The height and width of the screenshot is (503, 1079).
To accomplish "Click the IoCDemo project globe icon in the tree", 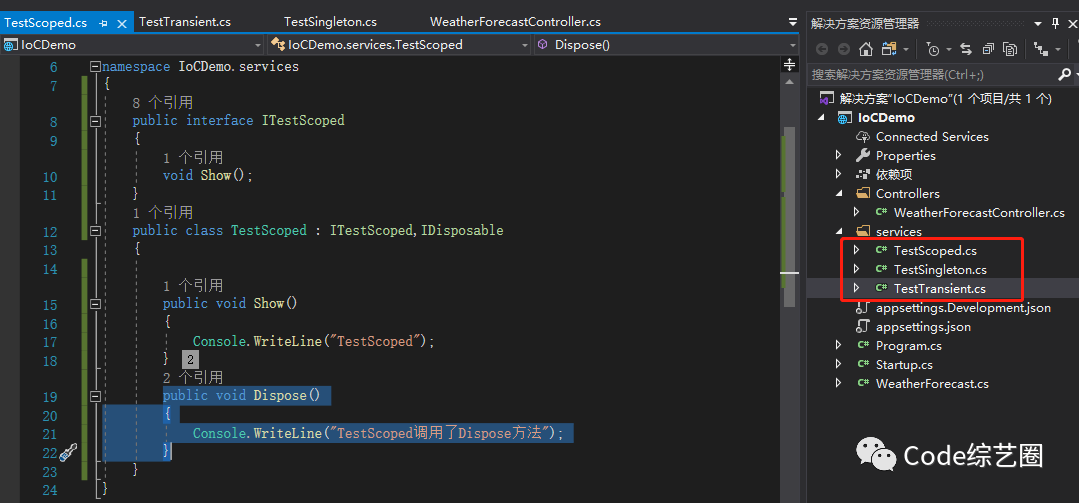I will tap(844, 118).
